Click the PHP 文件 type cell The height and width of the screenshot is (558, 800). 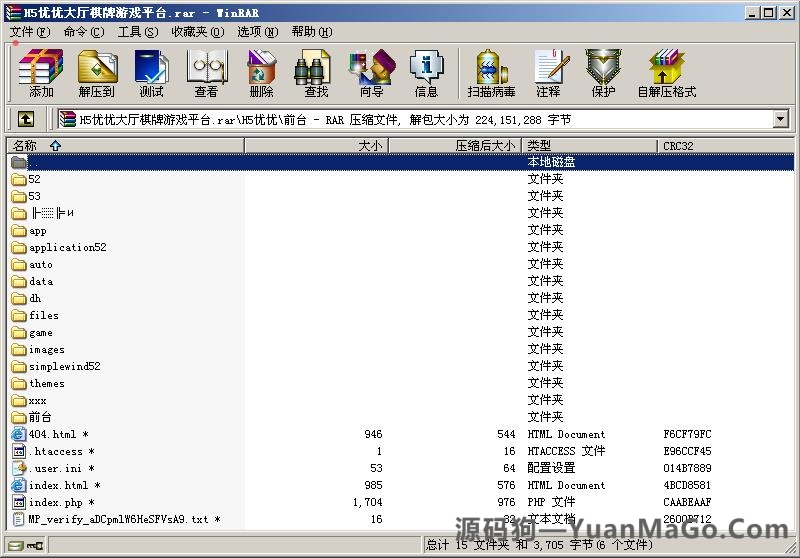coord(551,502)
